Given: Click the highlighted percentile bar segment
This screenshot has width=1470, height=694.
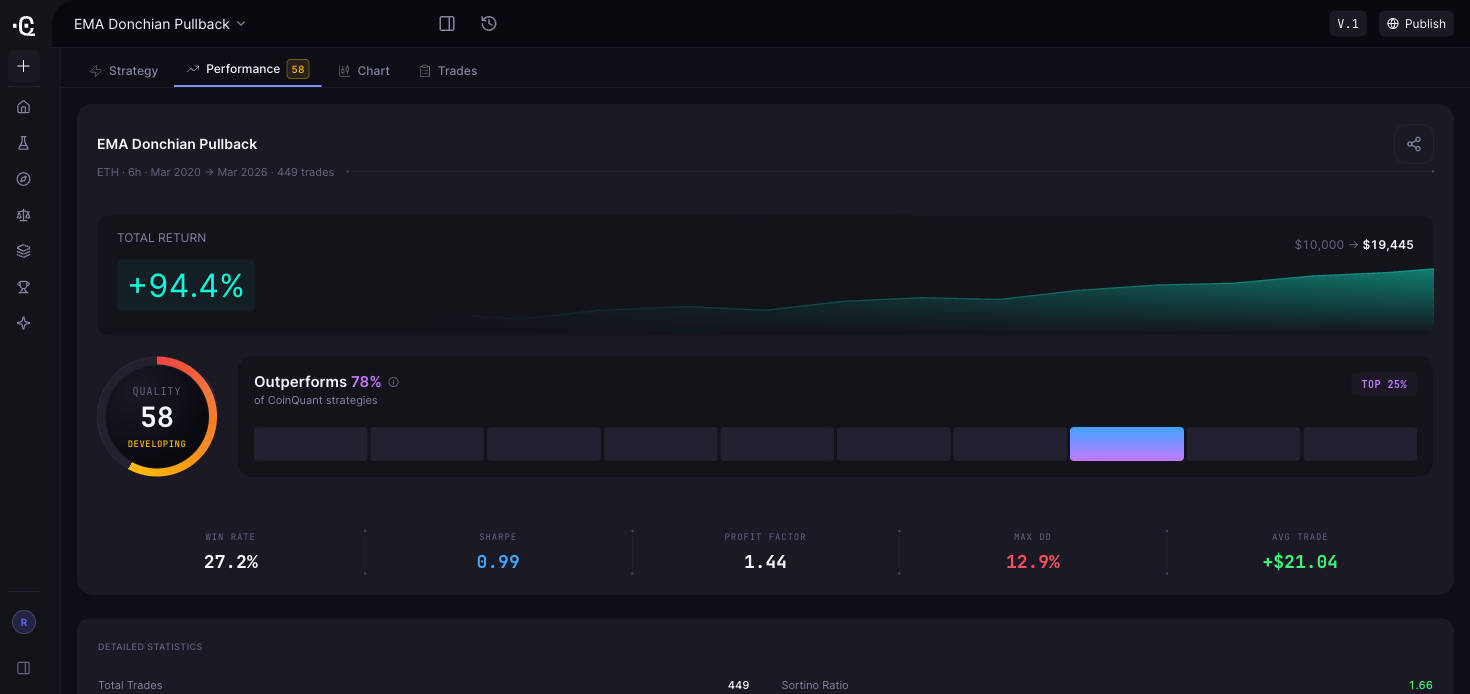Looking at the screenshot, I should (1127, 444).
